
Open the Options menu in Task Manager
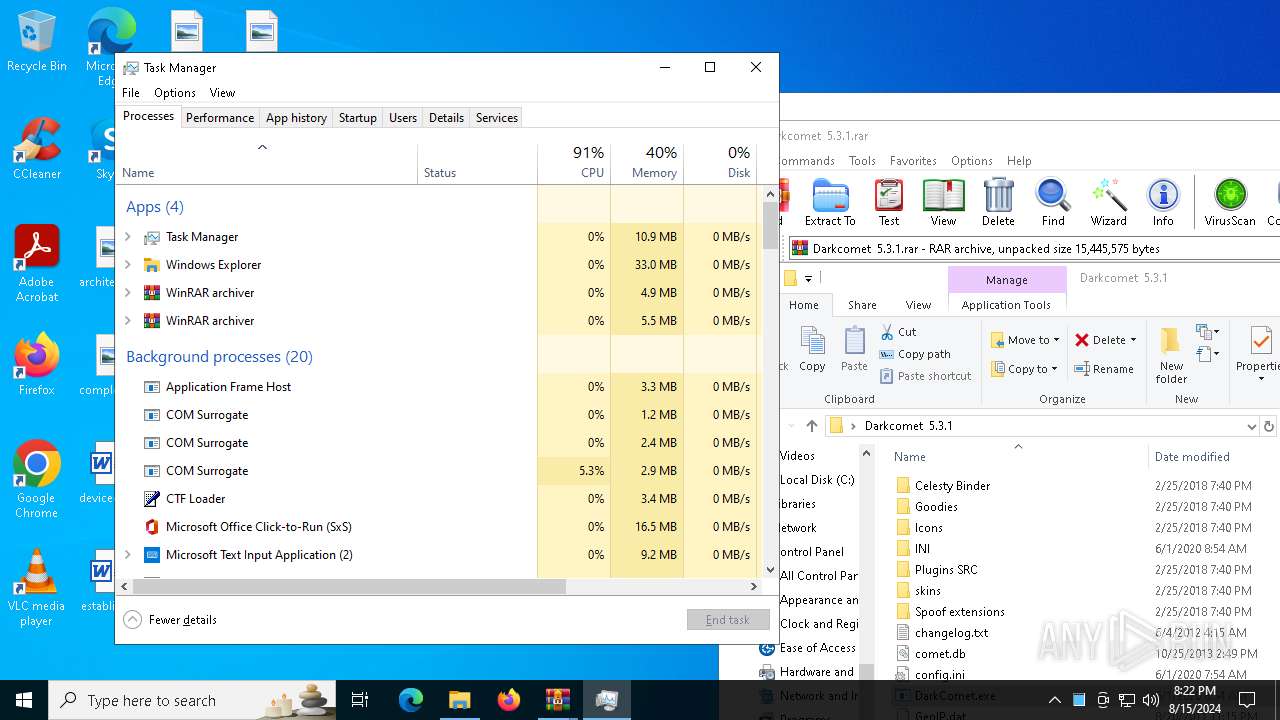click(175, 93)
